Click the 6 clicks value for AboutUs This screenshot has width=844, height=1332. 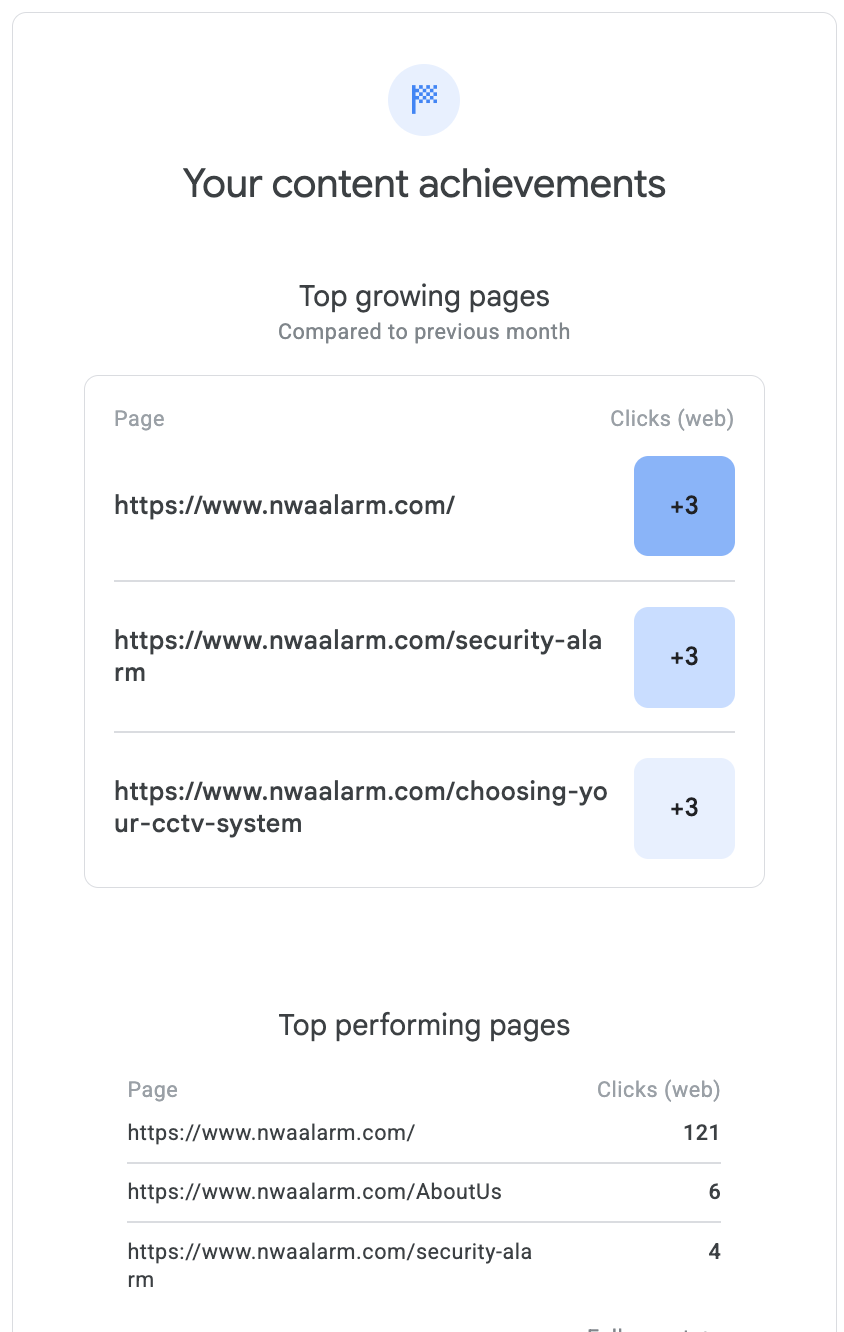(714, 1192)
